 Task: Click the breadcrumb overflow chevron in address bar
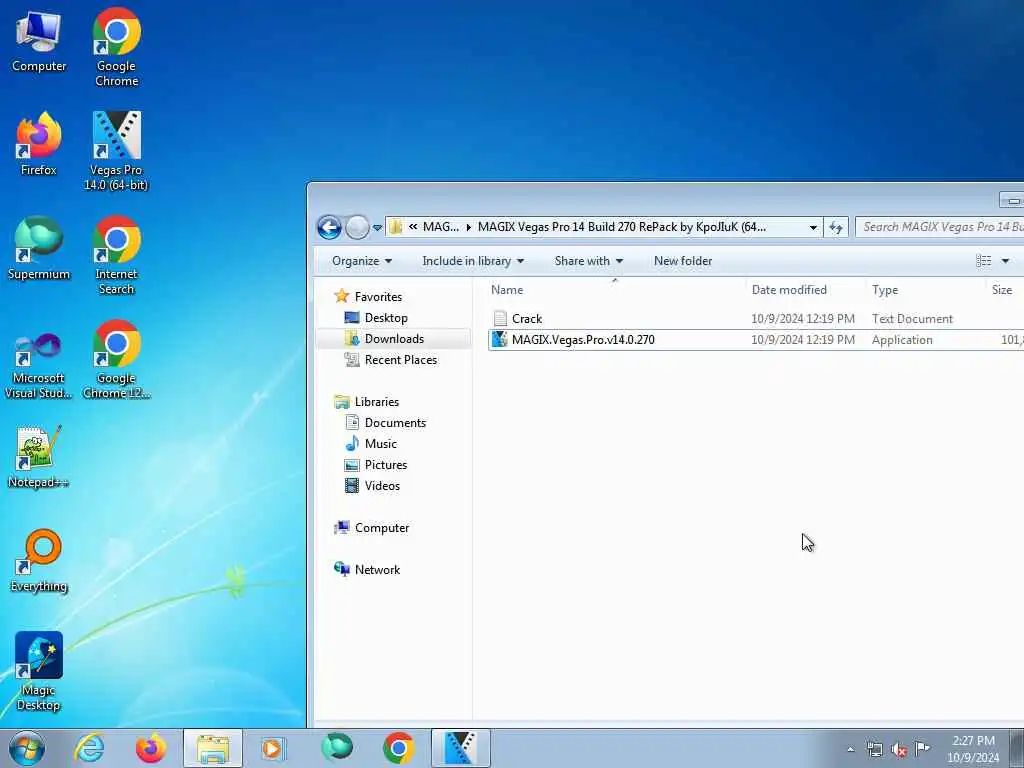click(x=413, y=227)
